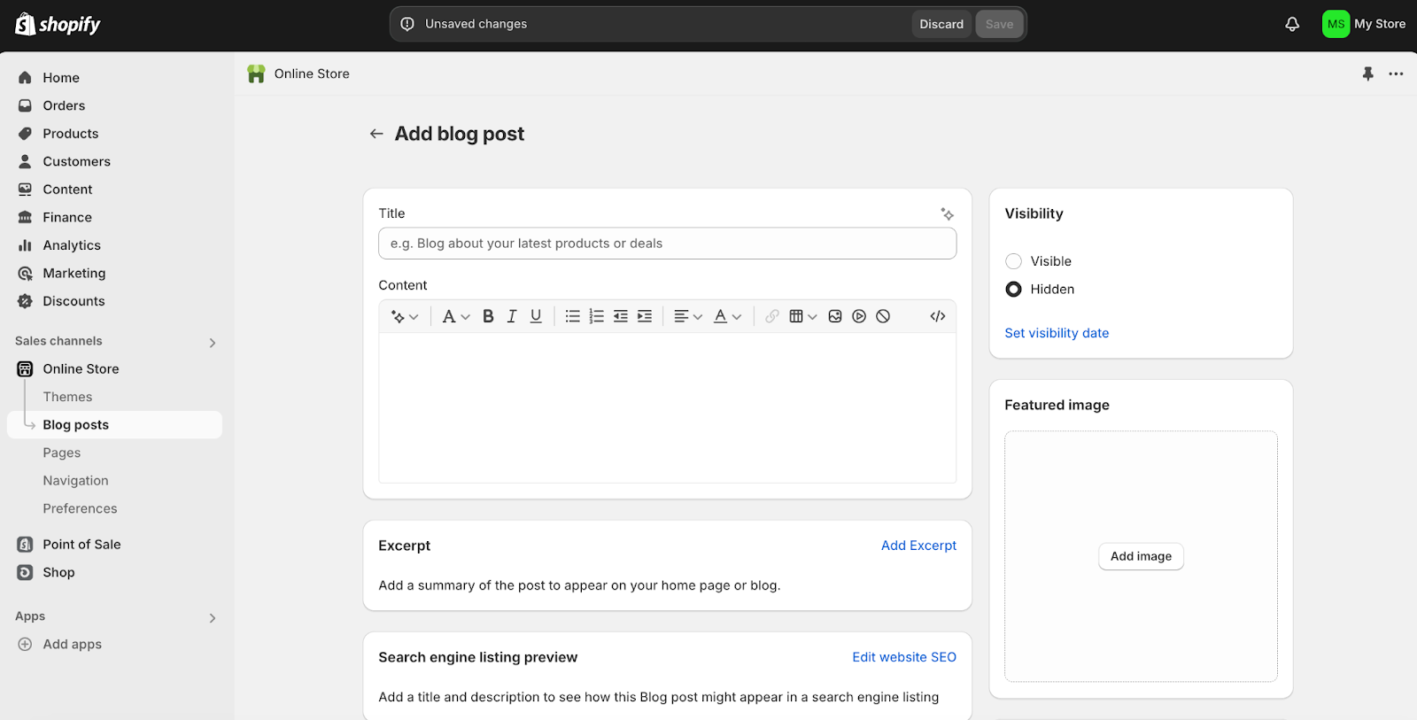Open the text color dropdown
The image size is (1417, 720).
tap(725, 315)
